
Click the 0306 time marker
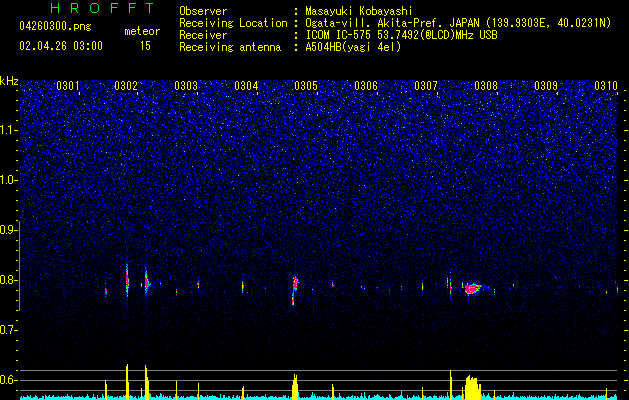pos(366,85)
